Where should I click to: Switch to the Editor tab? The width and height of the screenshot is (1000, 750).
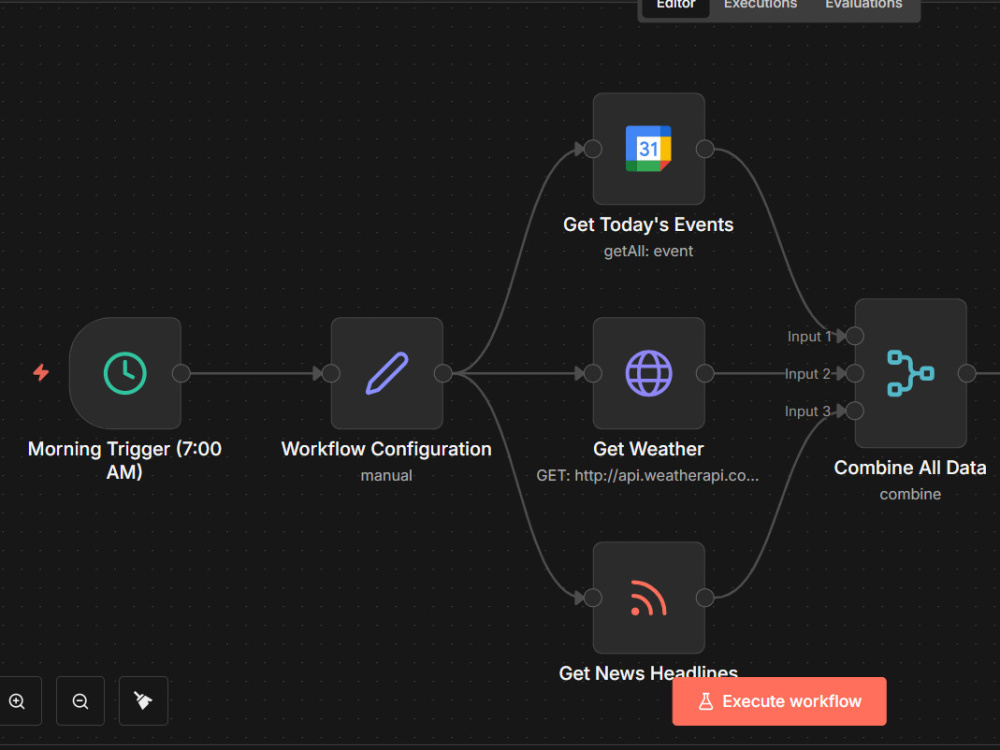(x=676, y=5)
